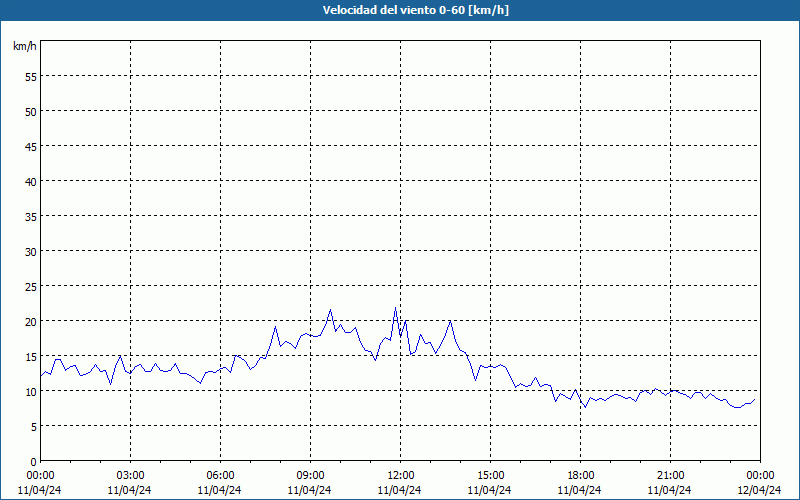Click the '15:00' time label
Viewport: 800px width, 500px height.
(x=490, y=476)
